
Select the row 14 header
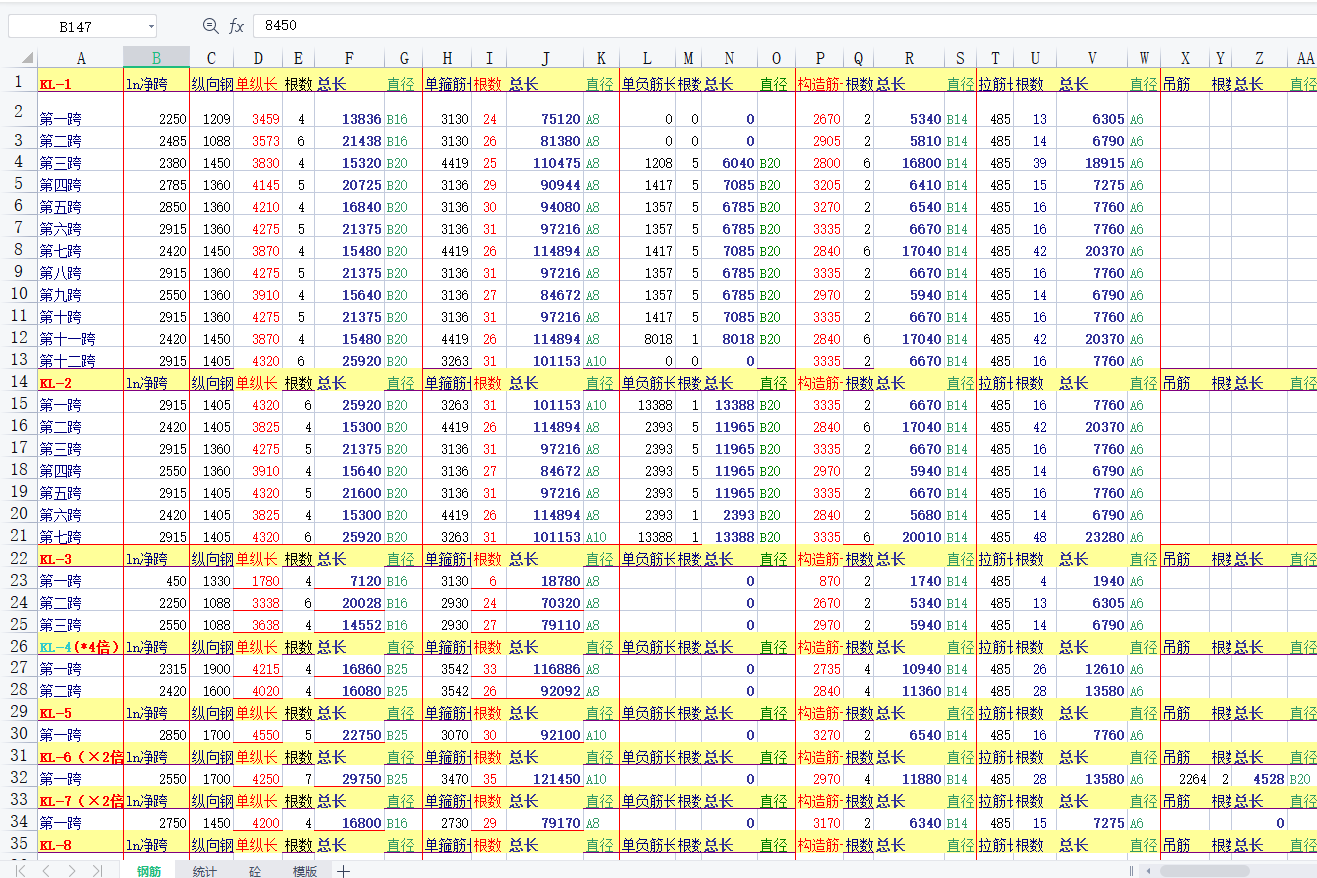[19, 382]
